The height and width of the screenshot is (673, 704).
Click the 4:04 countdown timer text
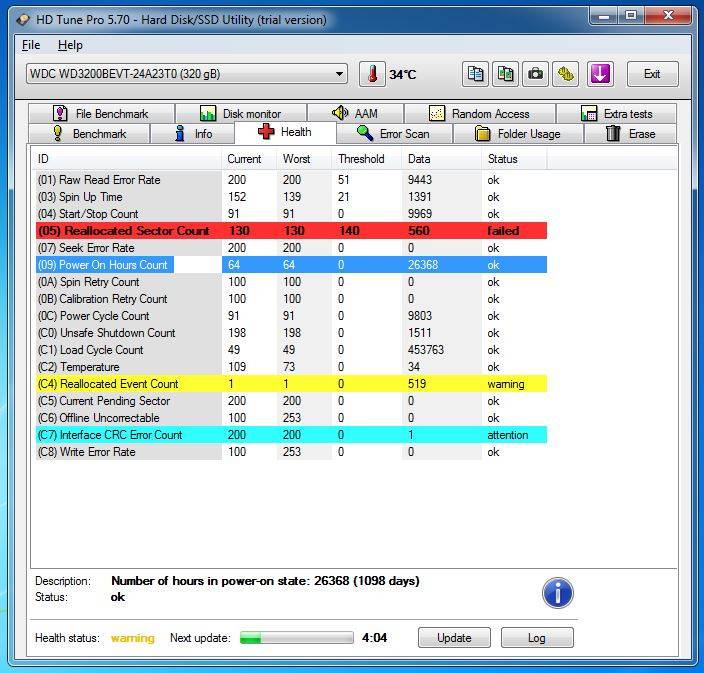pos(374,638)
